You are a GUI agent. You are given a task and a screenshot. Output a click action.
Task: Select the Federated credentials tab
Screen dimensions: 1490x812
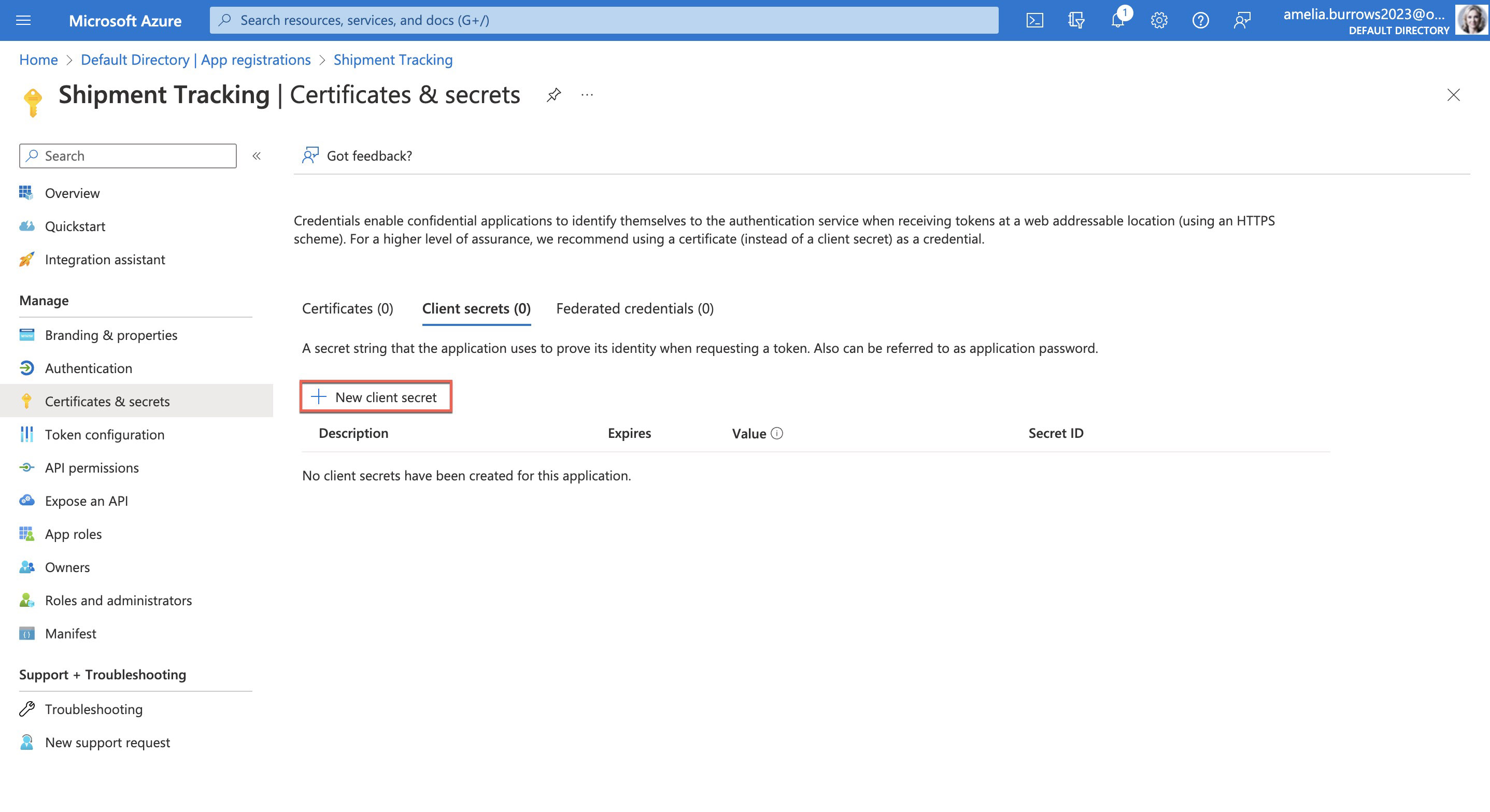635,308
